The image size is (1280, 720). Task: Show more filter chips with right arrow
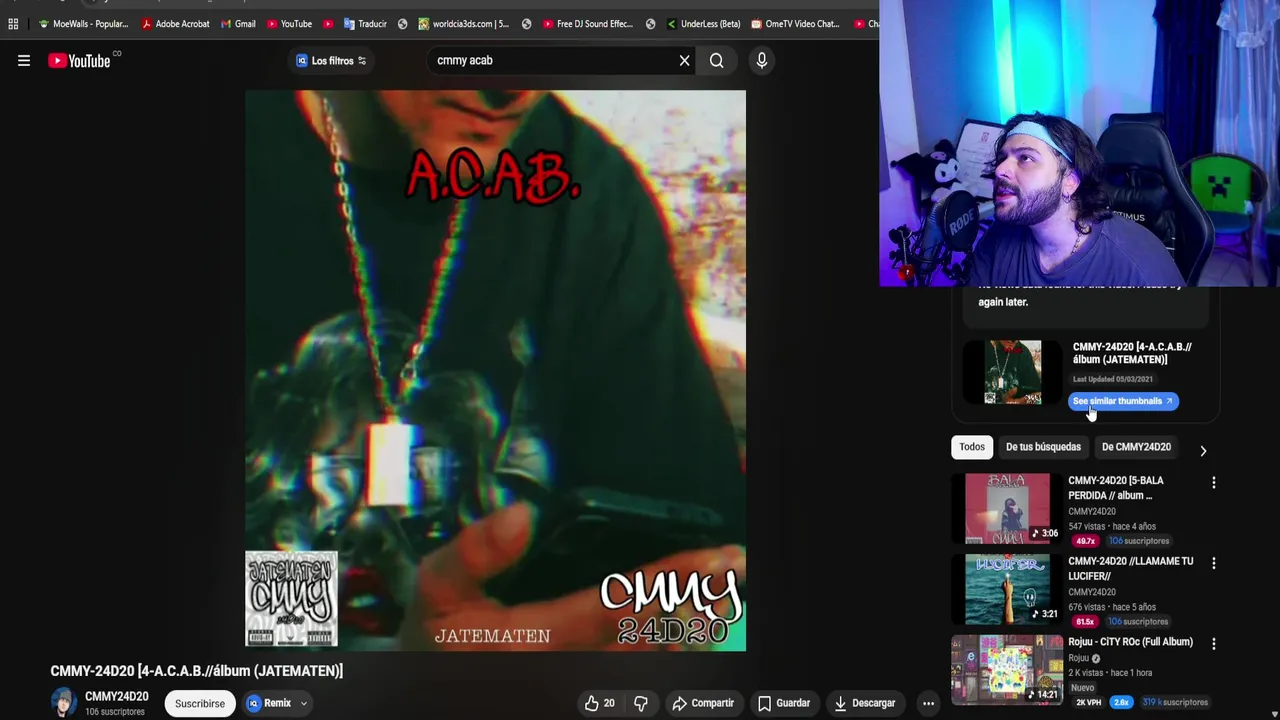click(x=1203, y=451)
